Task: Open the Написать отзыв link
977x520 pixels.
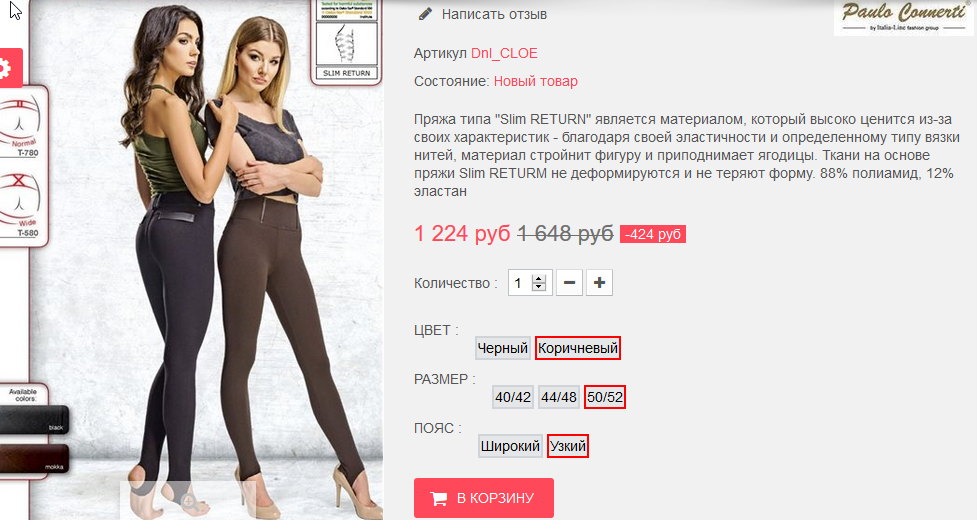Action: 494,14
